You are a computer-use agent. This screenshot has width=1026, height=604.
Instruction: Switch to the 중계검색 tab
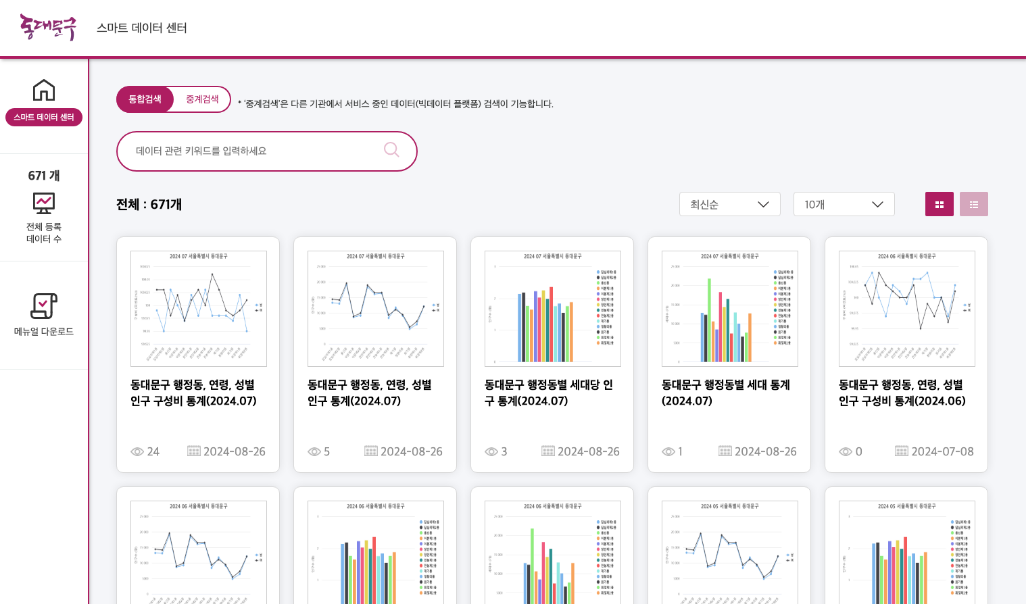(199, 100)
